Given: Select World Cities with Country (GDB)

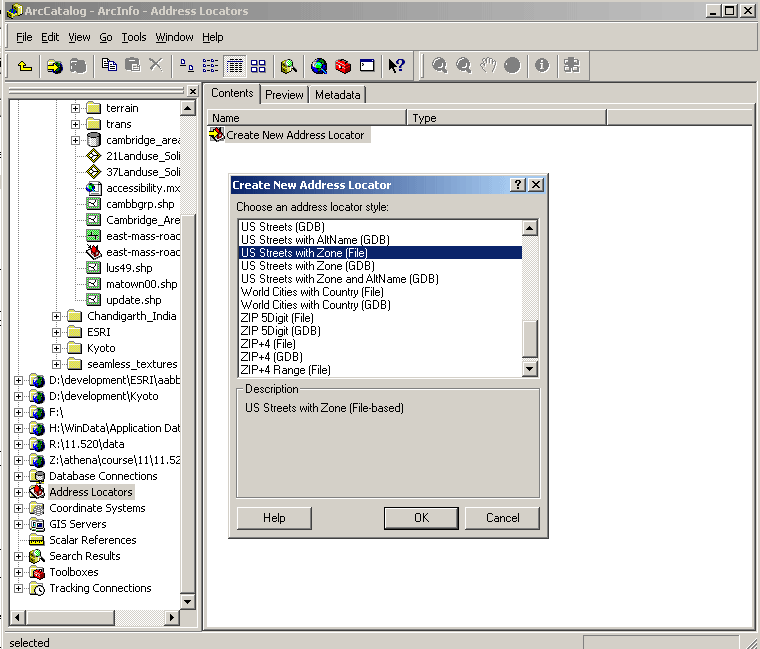Looking at the screenshot, I should point(316,305).
